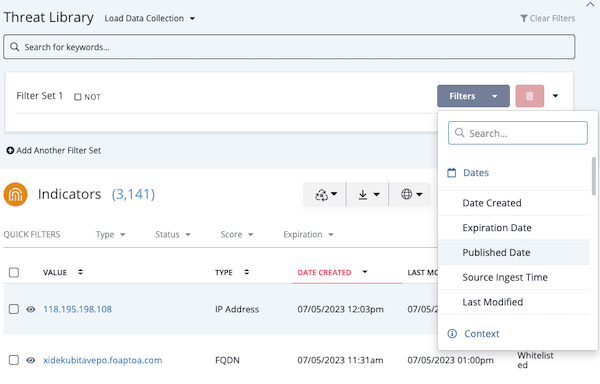This screenshot has height=384, width=600.
Task: Choose Published Date filter option
Action: (514, 252)
